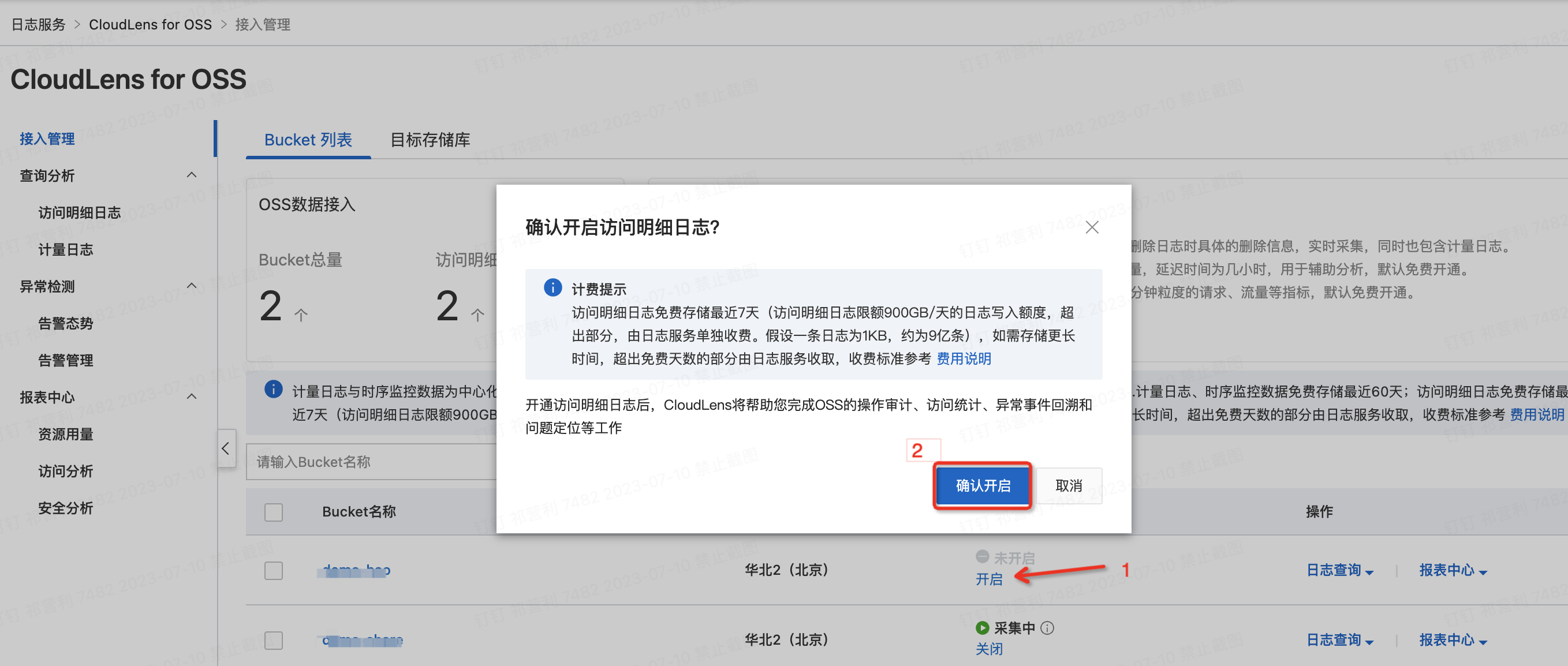Switch to 目标存储库 tab
This screenshot has width=1568, height=666.
(430, 140)
